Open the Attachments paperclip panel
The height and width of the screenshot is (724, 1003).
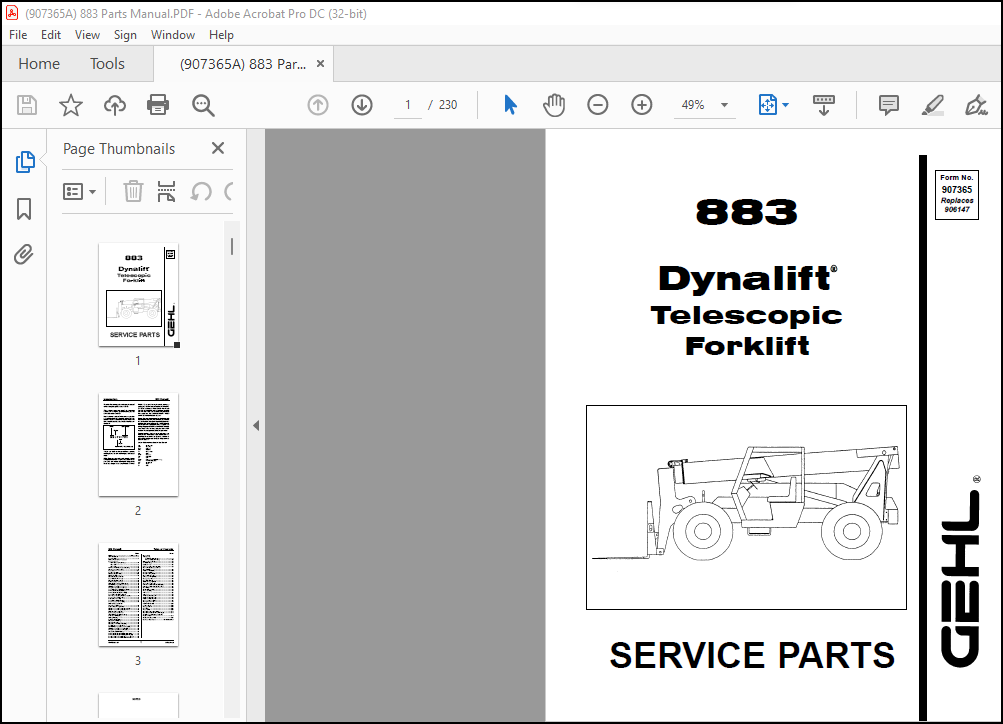24,255
